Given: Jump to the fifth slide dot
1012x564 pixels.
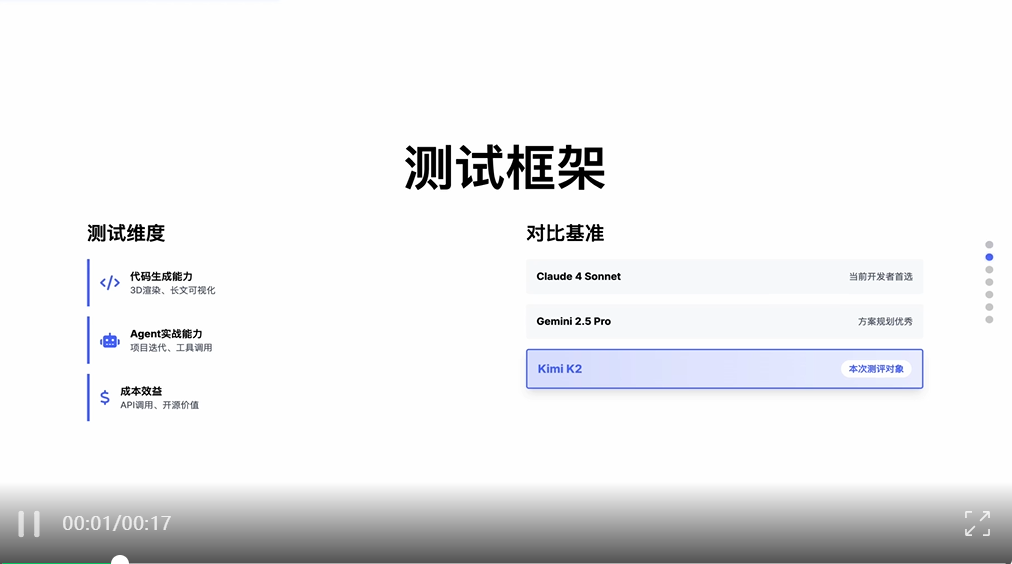Looking at the screenshot, I should tap(989, 294).
